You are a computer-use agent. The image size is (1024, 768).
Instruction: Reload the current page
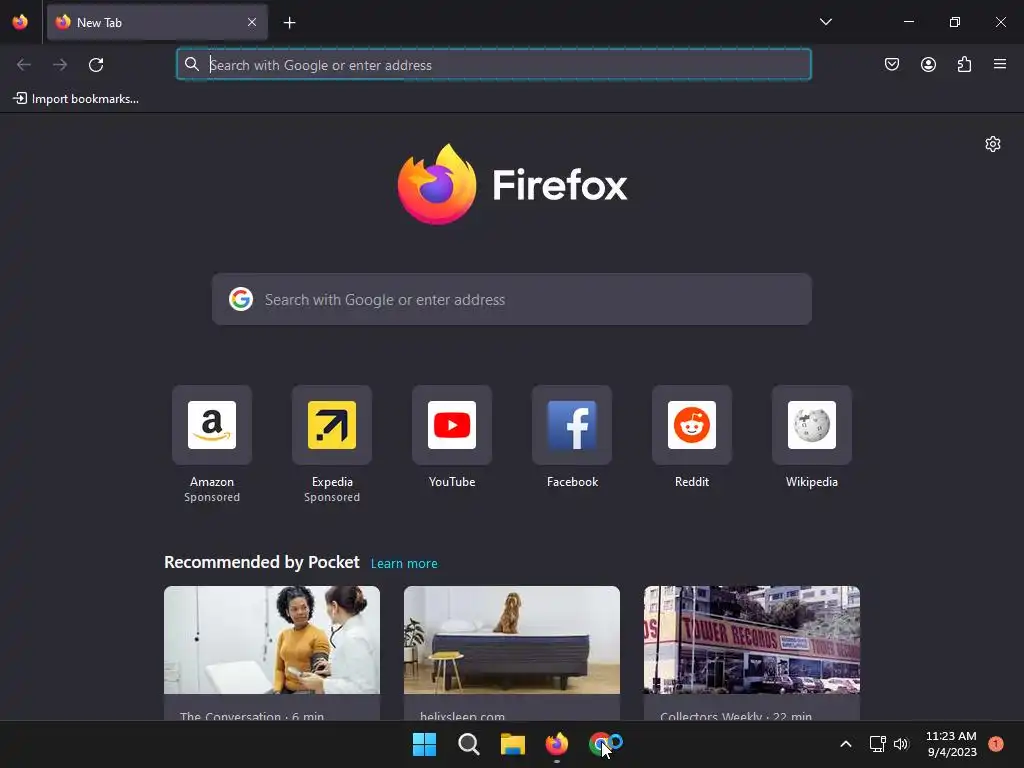(x=96, y=65)
